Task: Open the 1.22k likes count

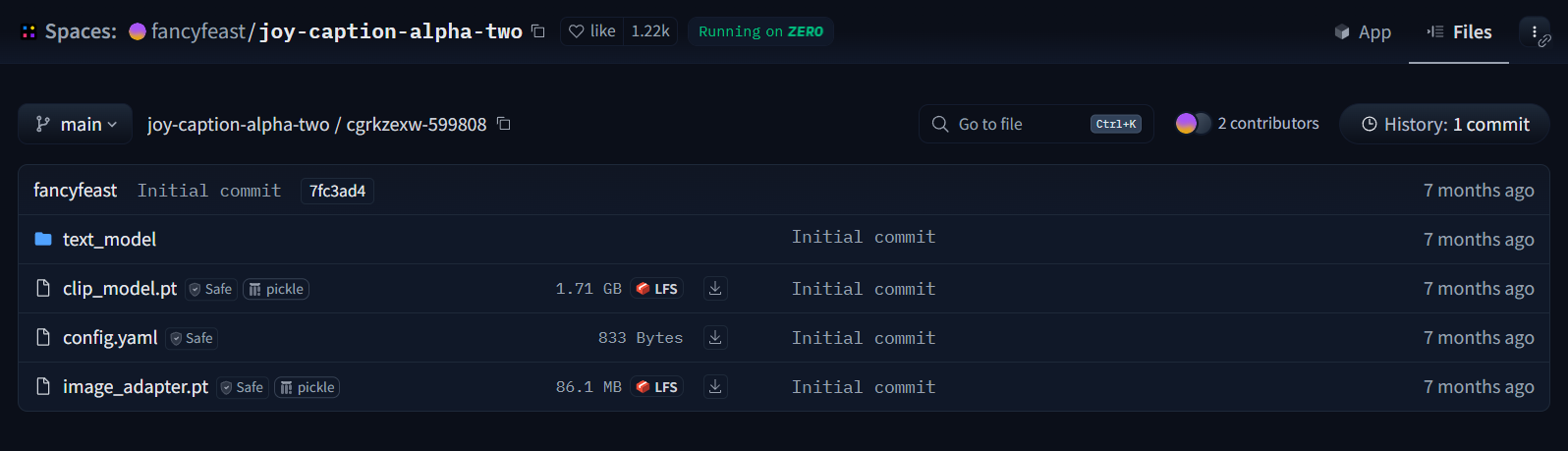Action: (x=650, y=31)
